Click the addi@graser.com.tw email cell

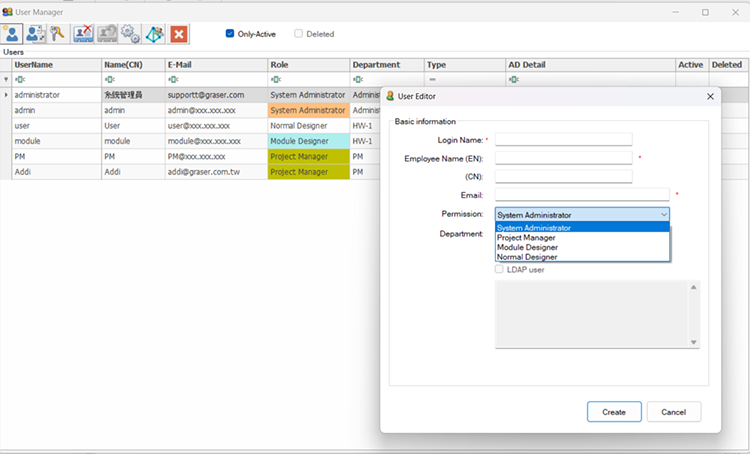point(217,172)
